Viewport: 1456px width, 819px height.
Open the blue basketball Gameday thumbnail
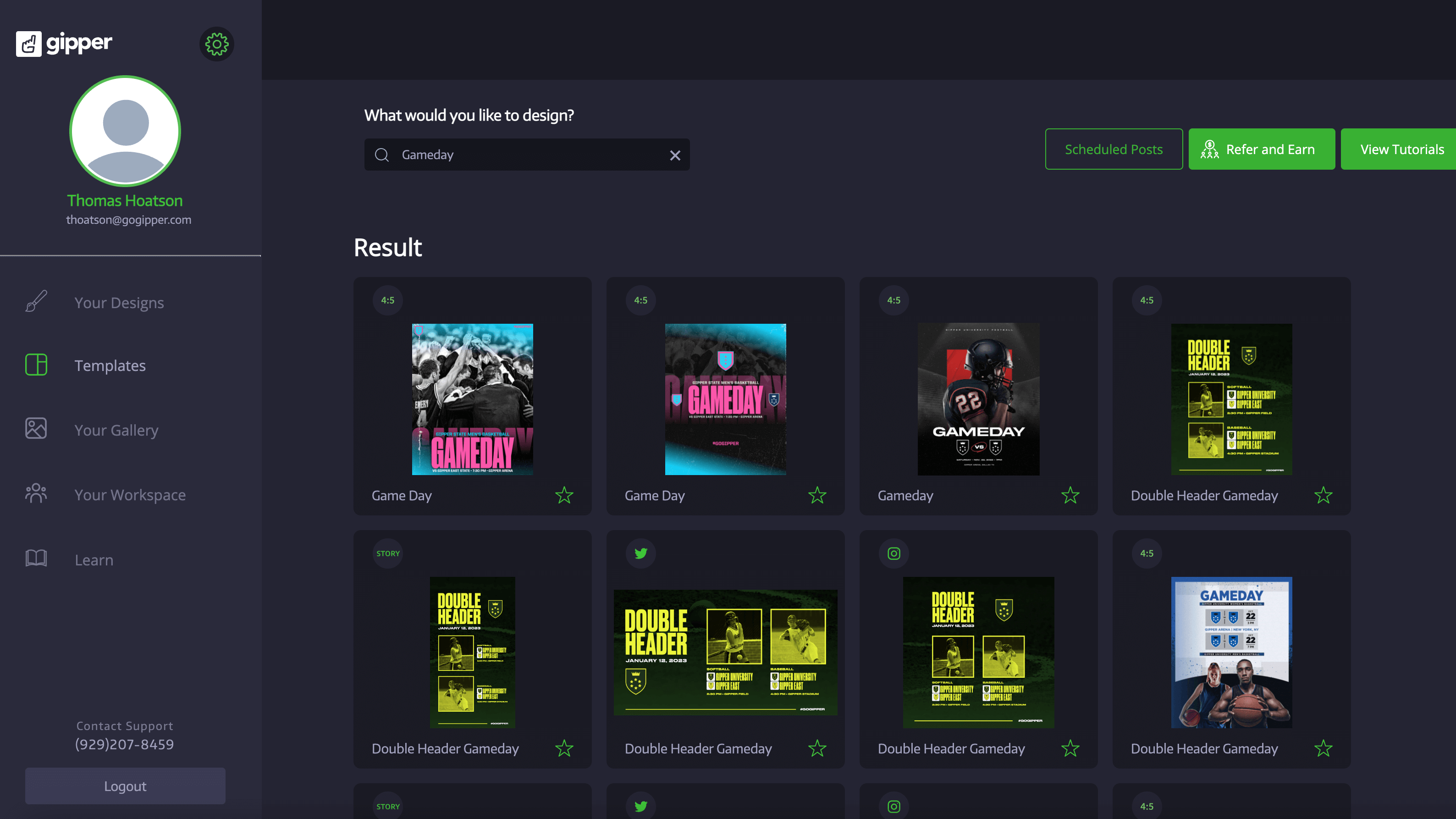click(1231, 652)
